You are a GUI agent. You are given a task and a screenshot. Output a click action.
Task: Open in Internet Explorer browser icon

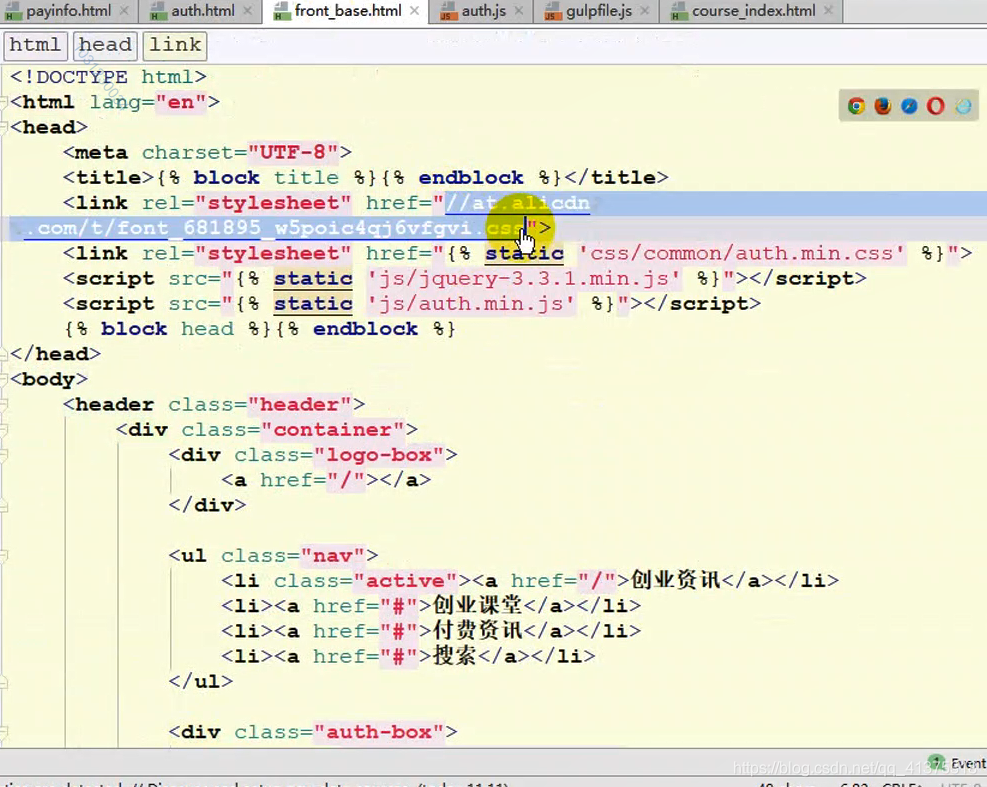(963, 106)
